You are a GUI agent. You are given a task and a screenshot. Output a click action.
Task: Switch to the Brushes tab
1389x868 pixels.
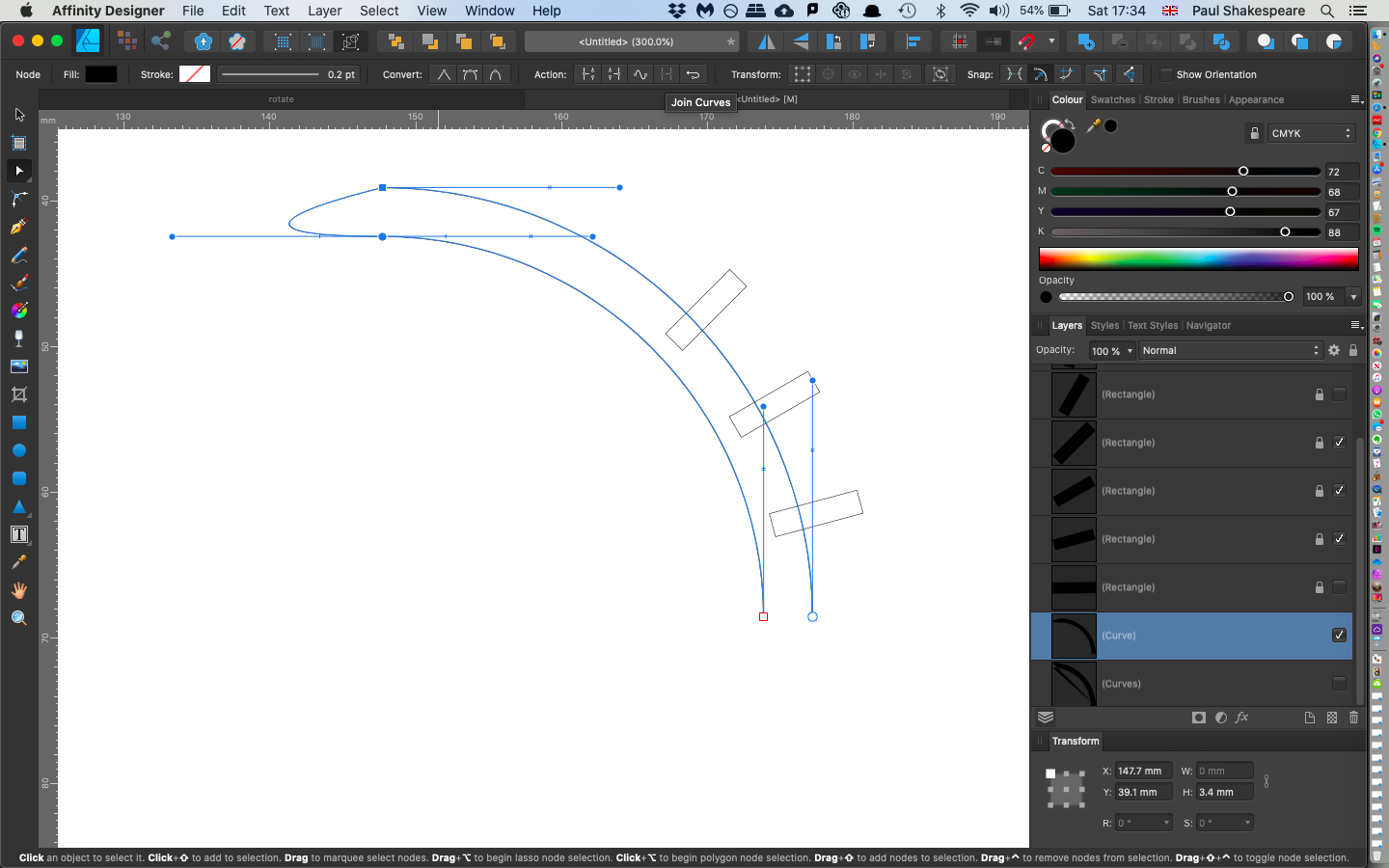click(1201, 99)
